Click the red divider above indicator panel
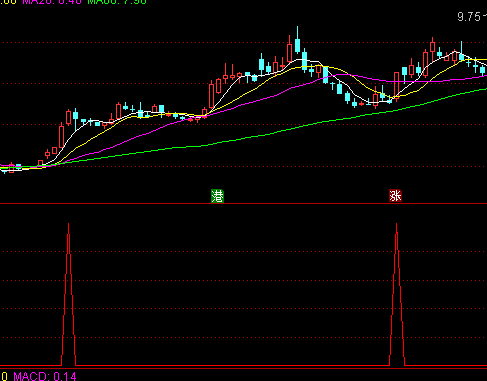Viewport: 487px width, 381px height. click(x=243, y=203)
